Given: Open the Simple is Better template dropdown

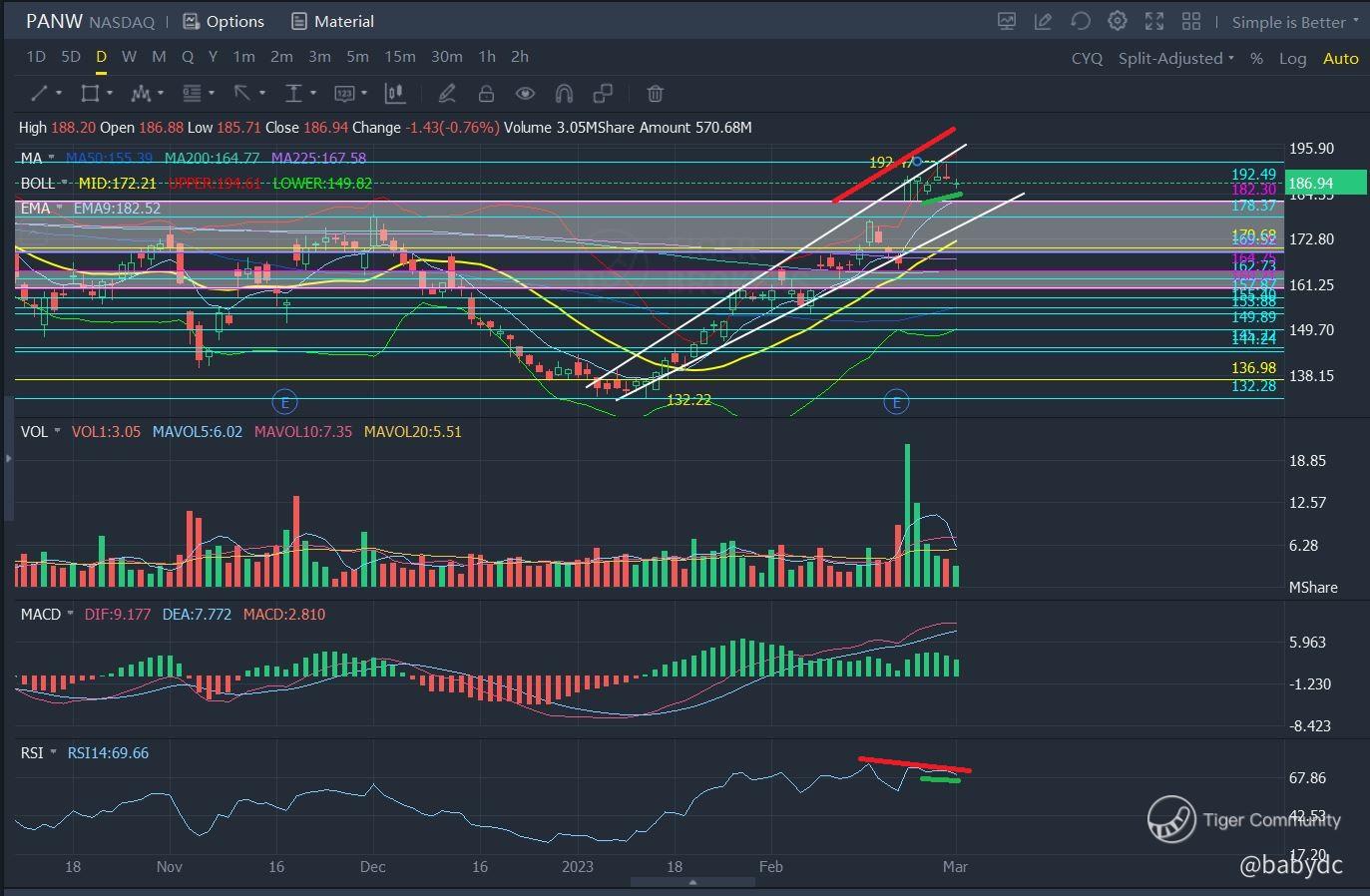Looking at the screenshot, I should [1294, 22].
